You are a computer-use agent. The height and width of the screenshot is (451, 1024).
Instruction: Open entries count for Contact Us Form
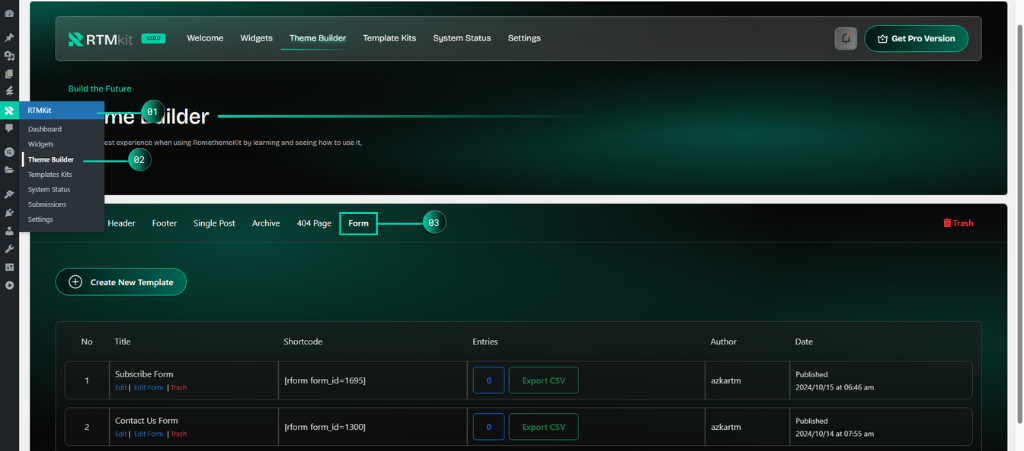click(x=488, y=427)
